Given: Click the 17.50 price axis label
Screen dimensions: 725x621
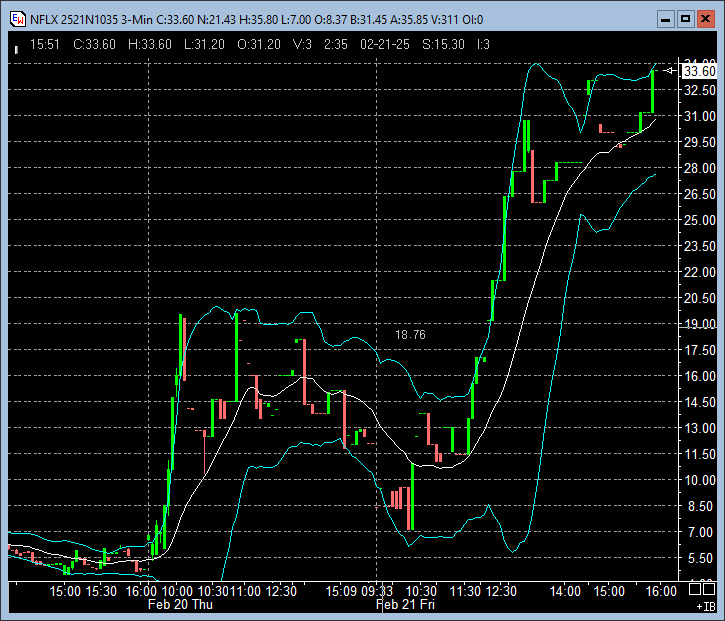Looking at the screenshot, I should [700, 350].
